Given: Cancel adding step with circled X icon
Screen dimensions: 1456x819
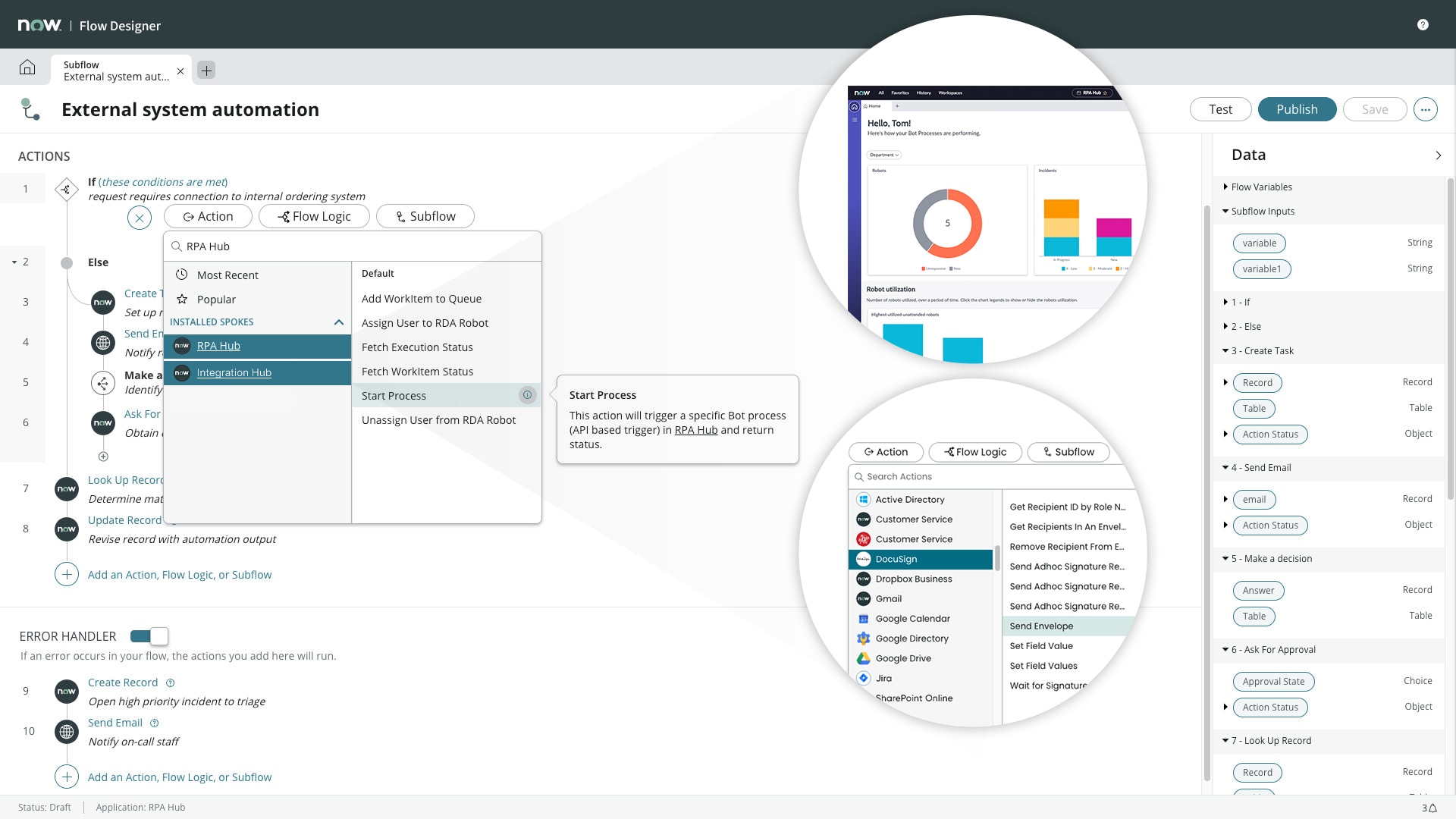Looking at the screenshot, I should [140, 218].
